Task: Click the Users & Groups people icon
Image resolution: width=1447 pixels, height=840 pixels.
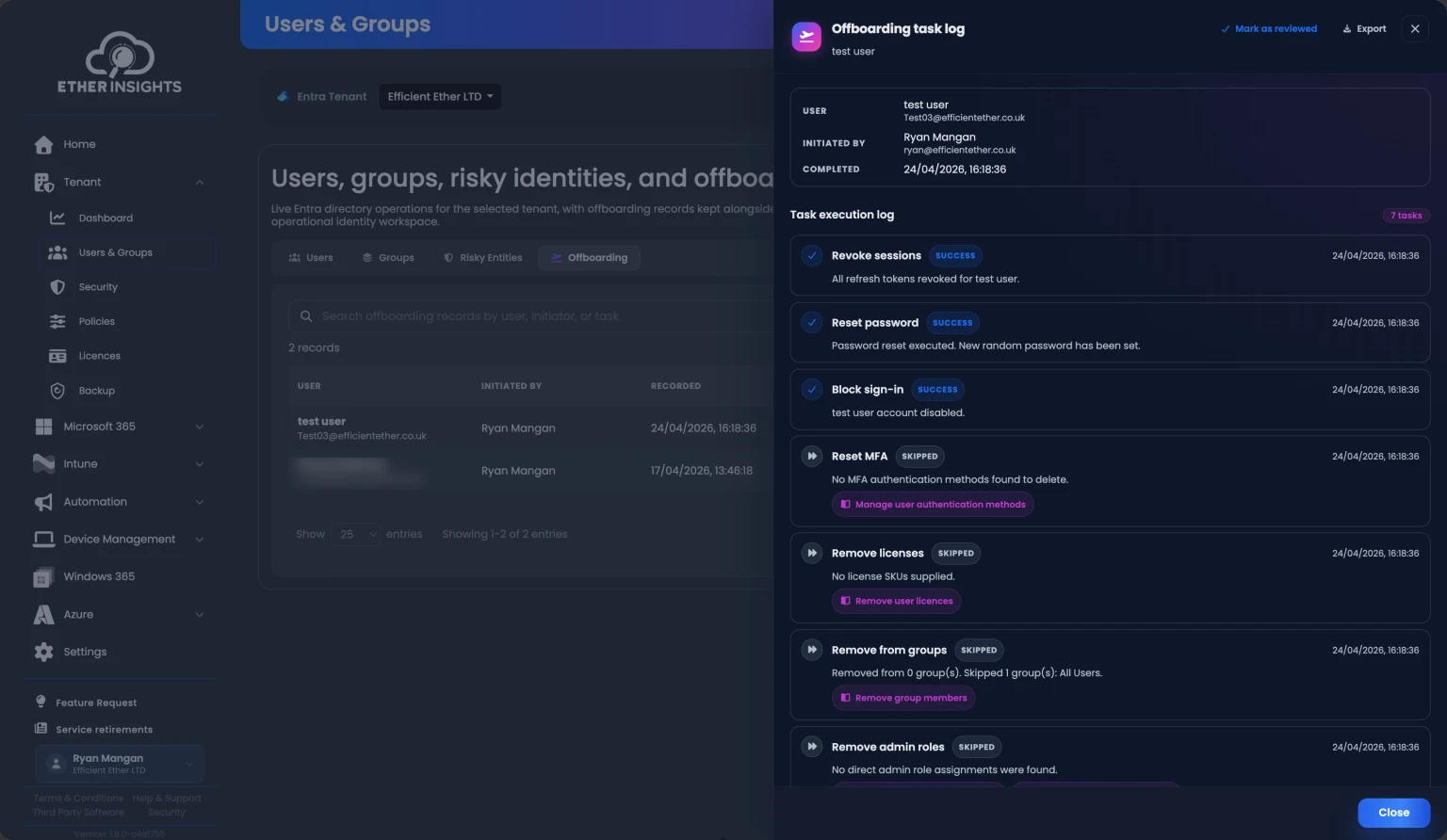Action: click(57, 252)
